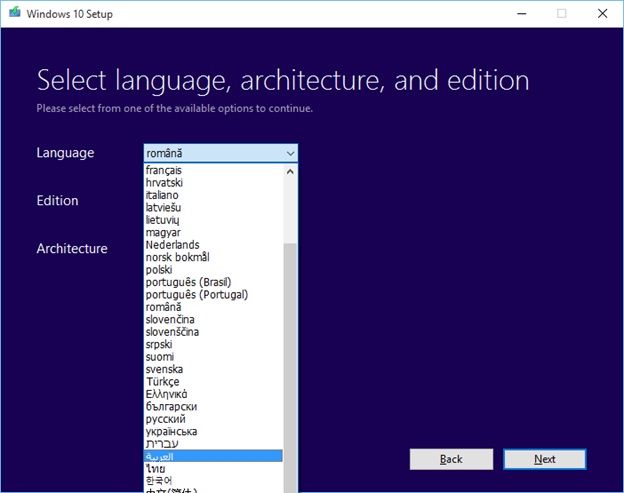Select srpski language option

(213, 344)
